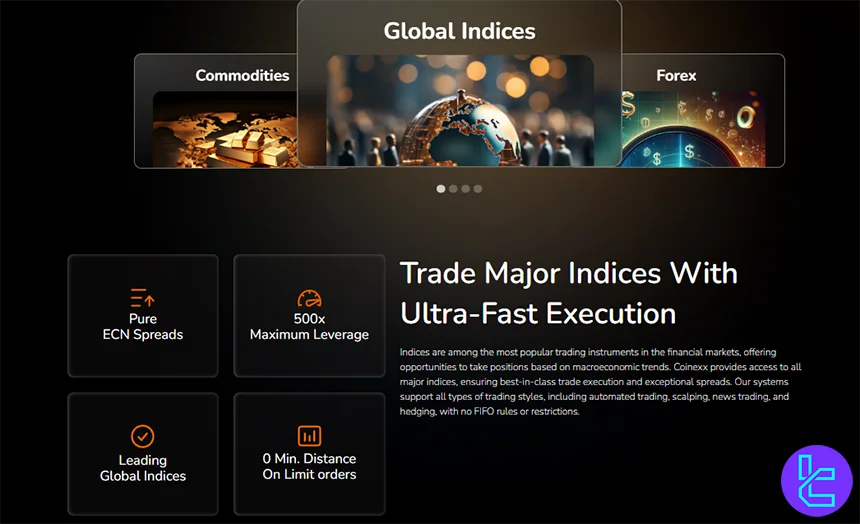Click the globe image in Global Indices

click(460, 110)
